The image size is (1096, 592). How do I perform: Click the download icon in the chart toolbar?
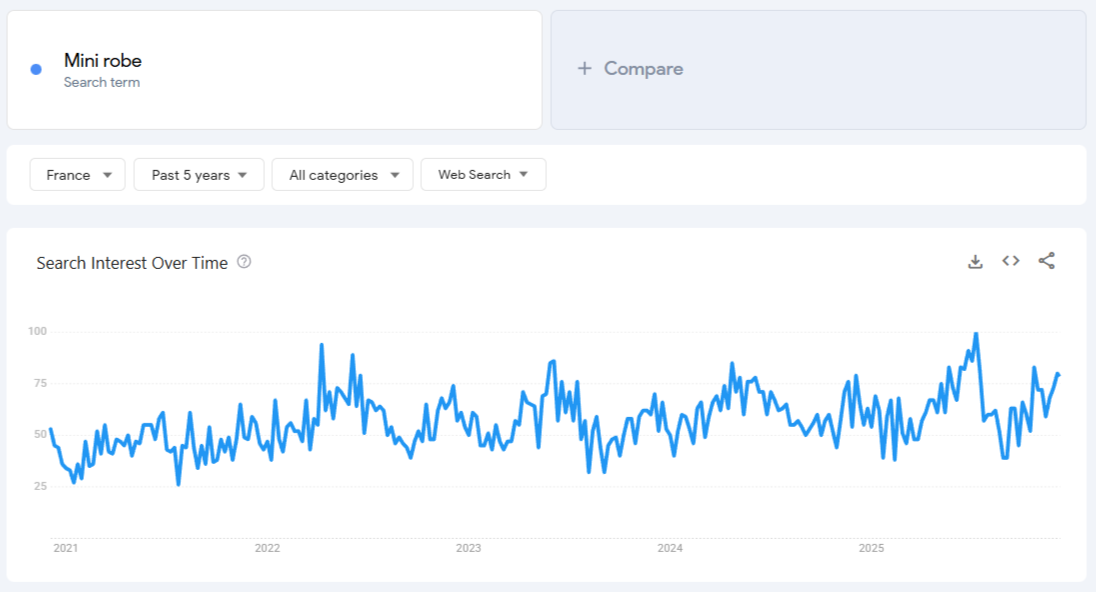(975, 261)
